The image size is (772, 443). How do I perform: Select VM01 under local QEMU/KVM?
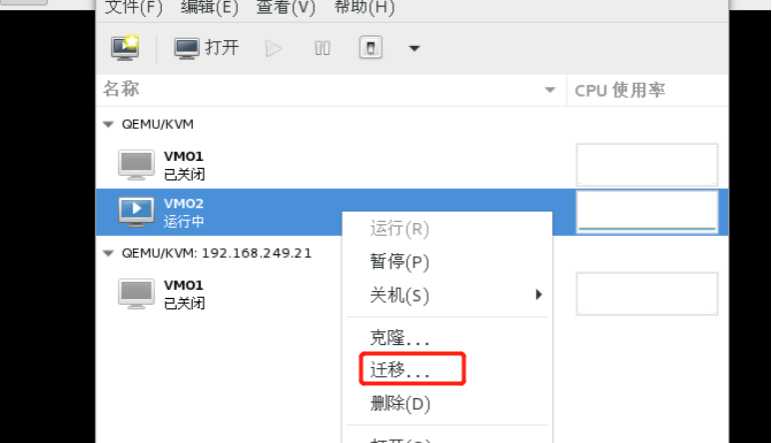coord(412,165)
